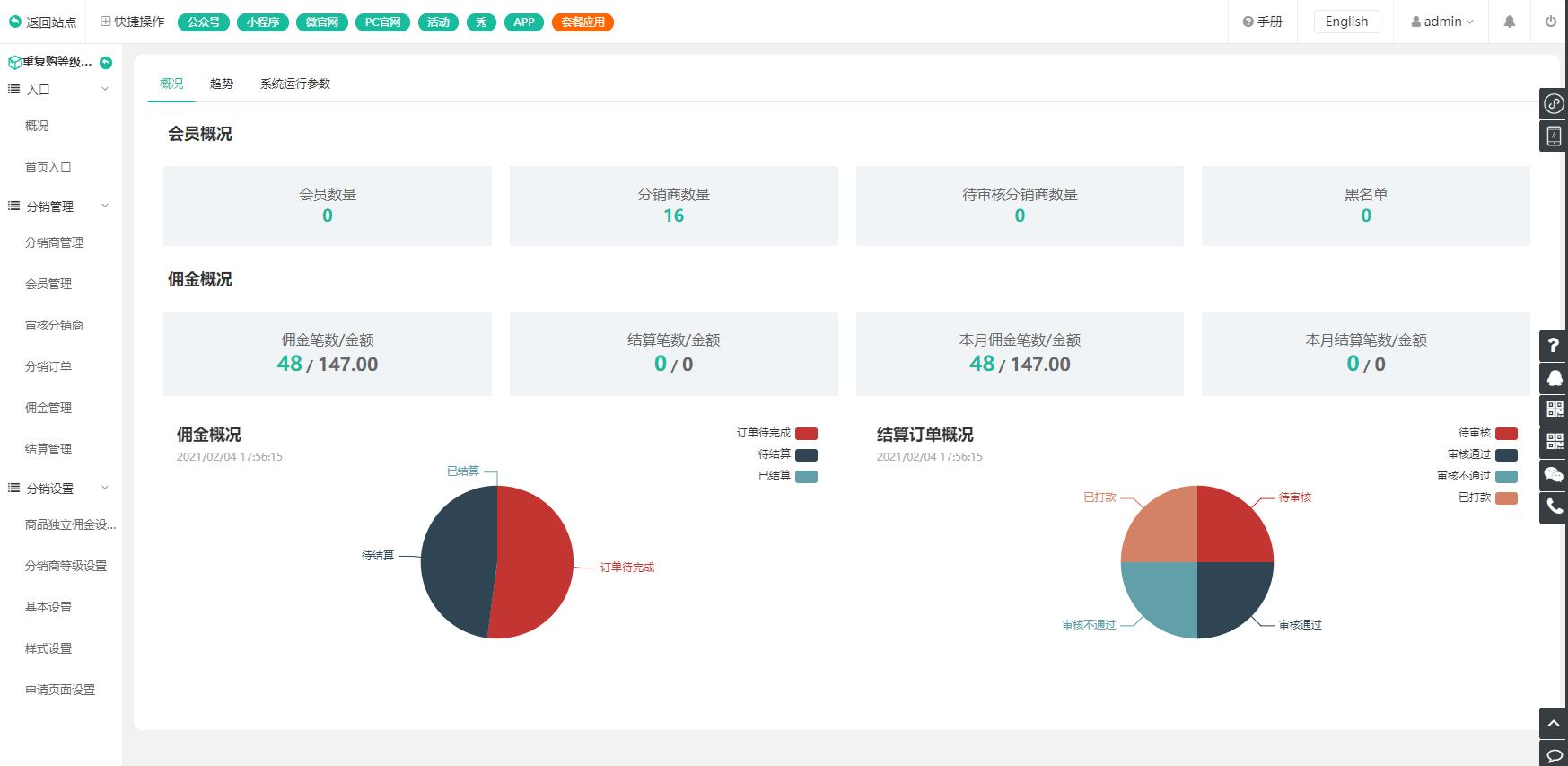Toggle the 待审核 legend swatch
1568x766 pixels.
pos(1506,434)
